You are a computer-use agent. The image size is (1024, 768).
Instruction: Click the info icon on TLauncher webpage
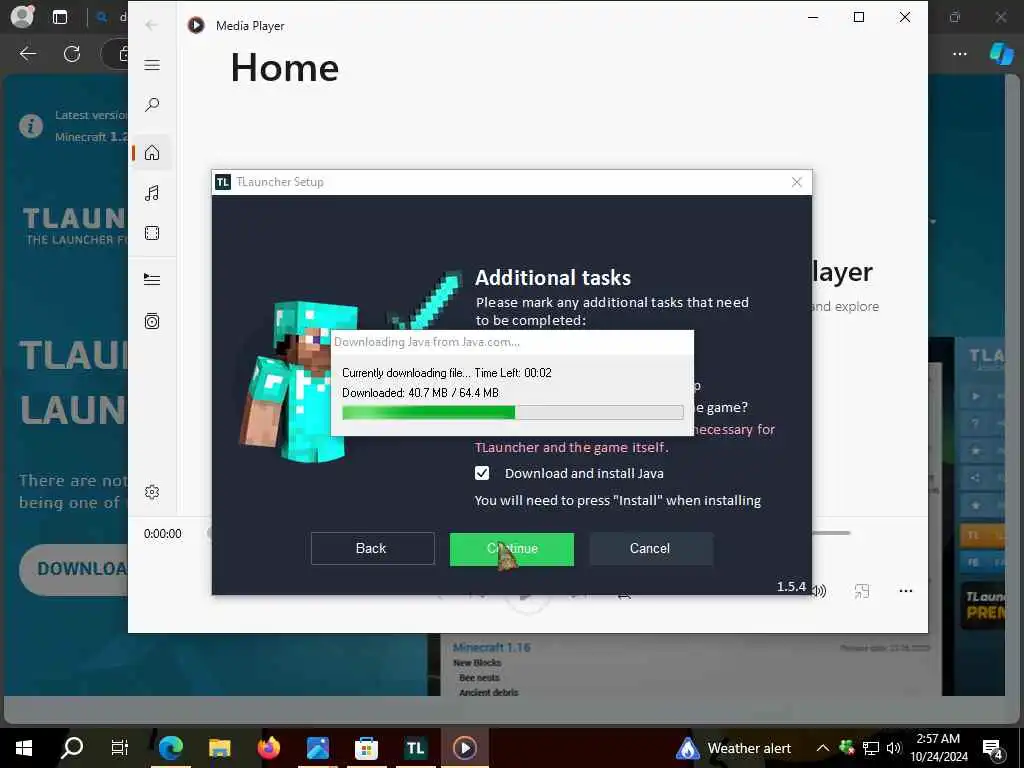click(x=31, y=125)
